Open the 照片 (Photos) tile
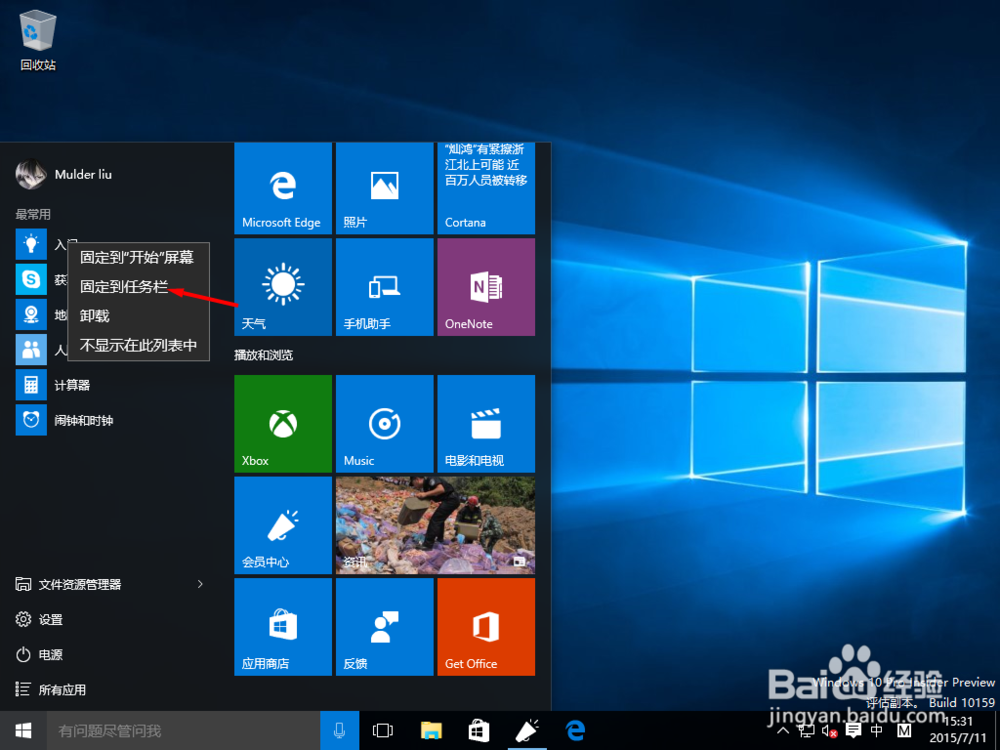This screenshot has height=750, width=1000. (x=385, y=188)
